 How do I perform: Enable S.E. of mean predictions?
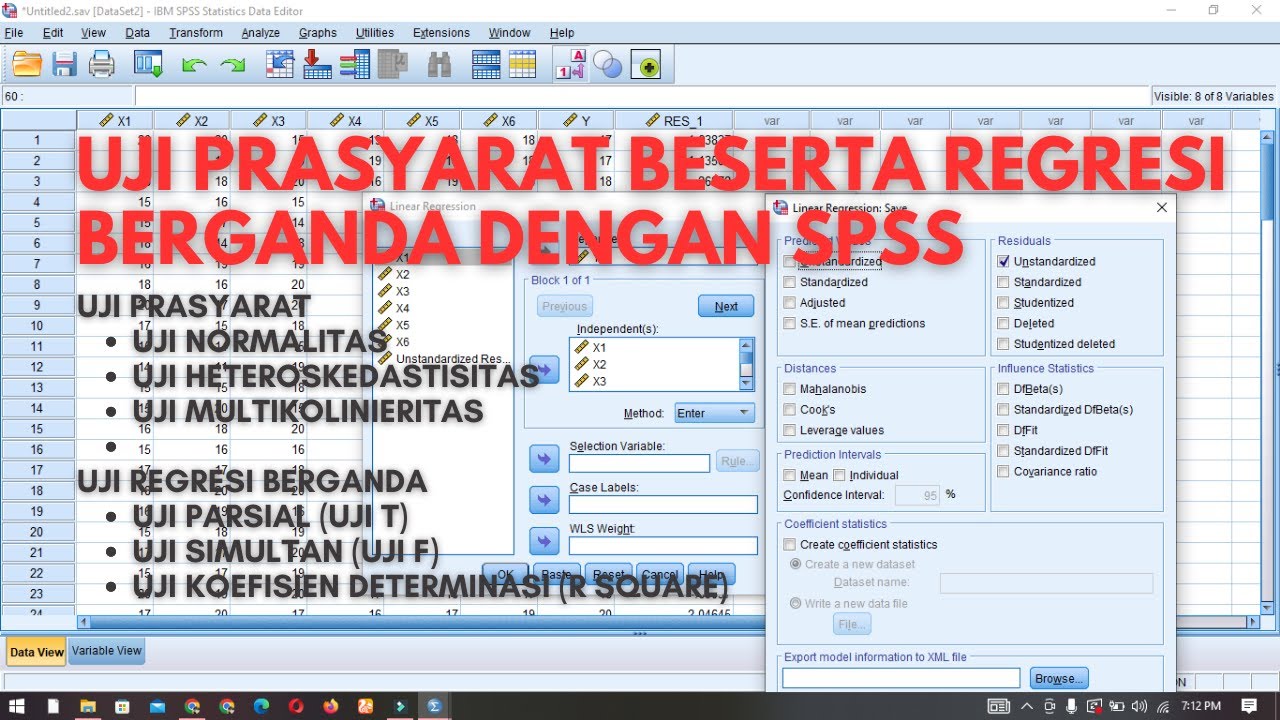pyautogui.click(x=790, y=323)
